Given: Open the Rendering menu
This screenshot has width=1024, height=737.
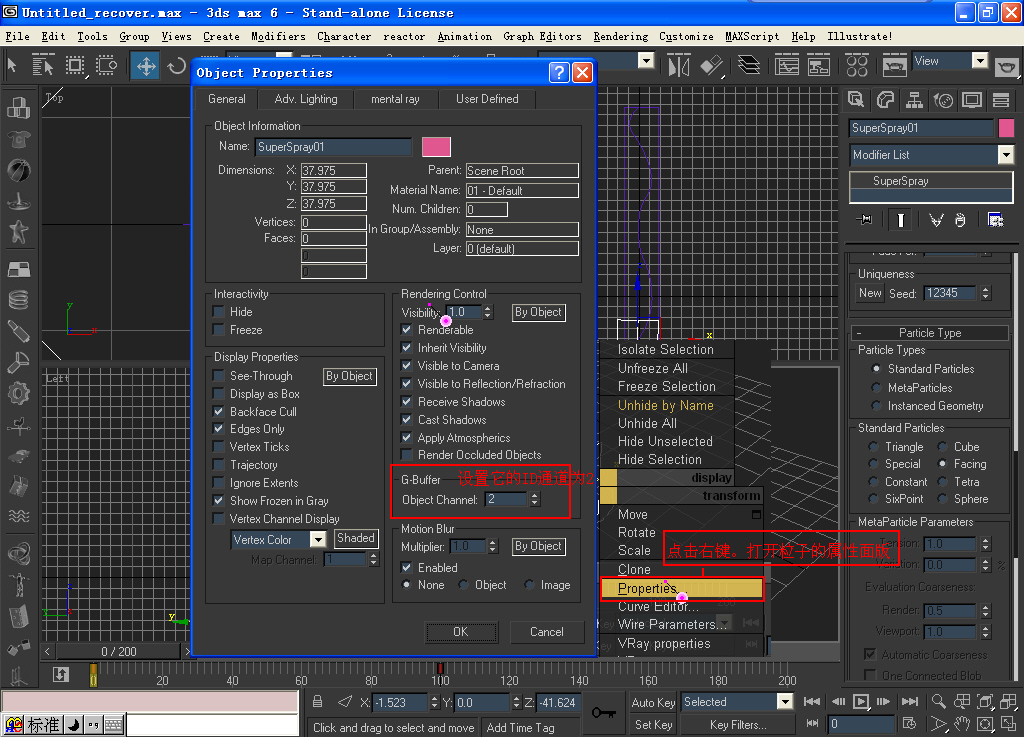Looking at the screenshot, I should (x=620, y=37).
